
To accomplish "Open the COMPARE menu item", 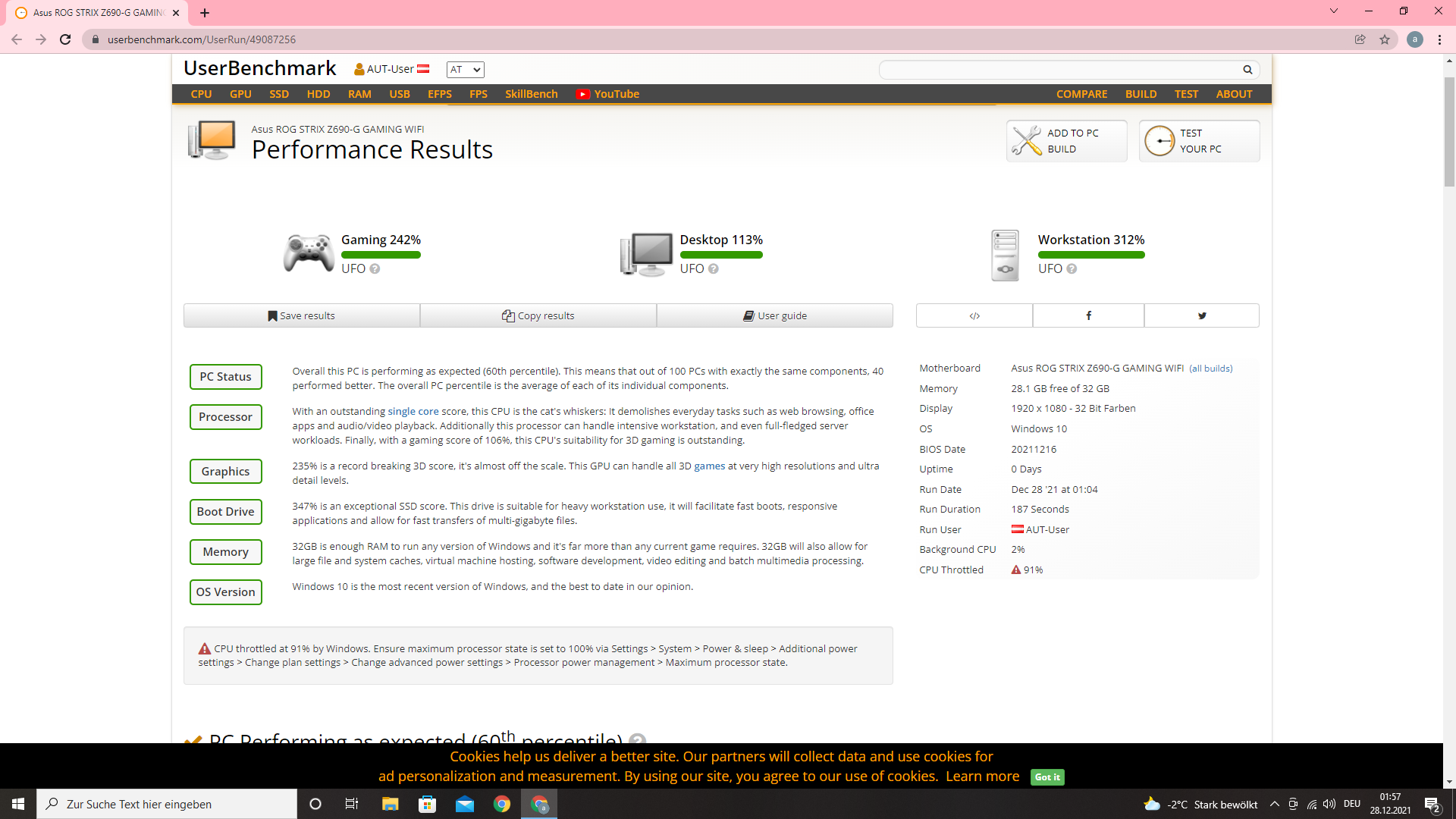I will click(x=1081, y=94).
